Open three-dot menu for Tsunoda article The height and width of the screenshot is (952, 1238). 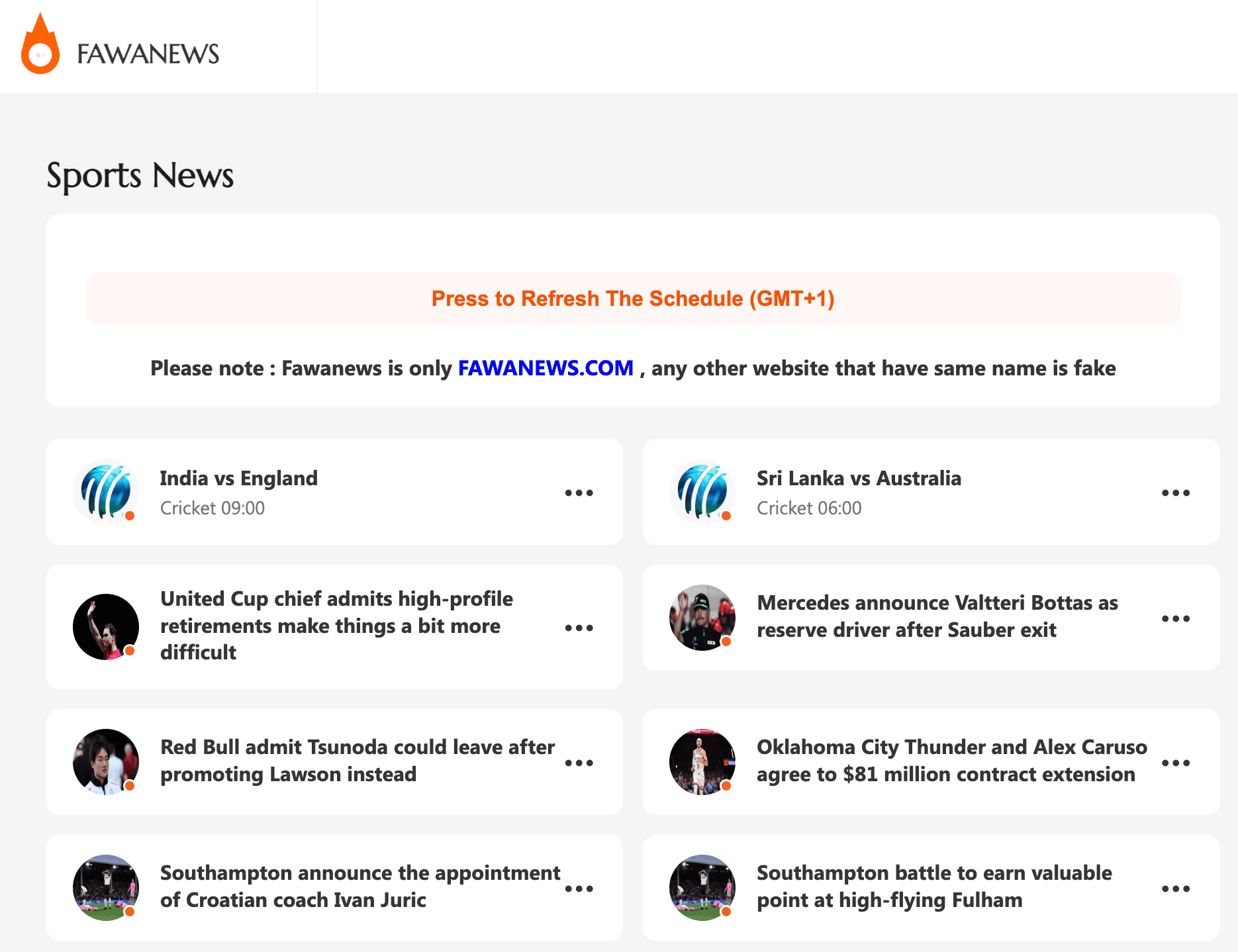[x=579, y=763]
